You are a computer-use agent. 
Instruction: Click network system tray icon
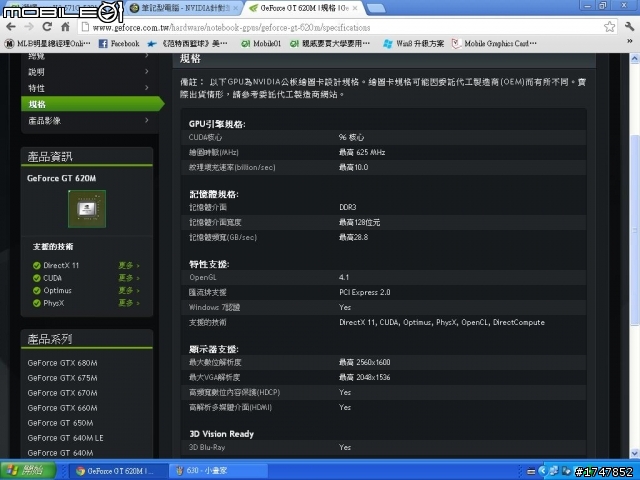[x=554, y=471]
